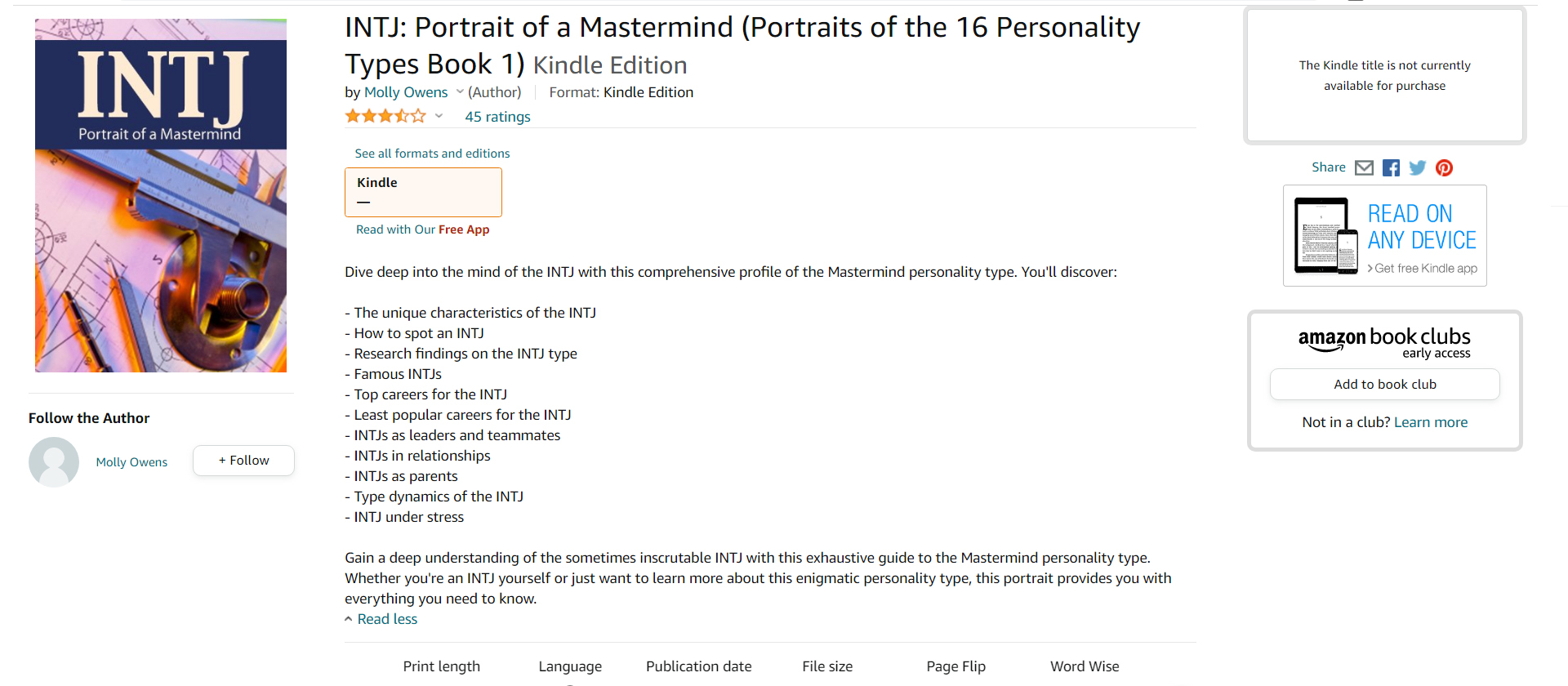Image resolution: width=1568 pixels, height=686 pixels.
Task: Open See all formats and editions
Action: point(432,154)
